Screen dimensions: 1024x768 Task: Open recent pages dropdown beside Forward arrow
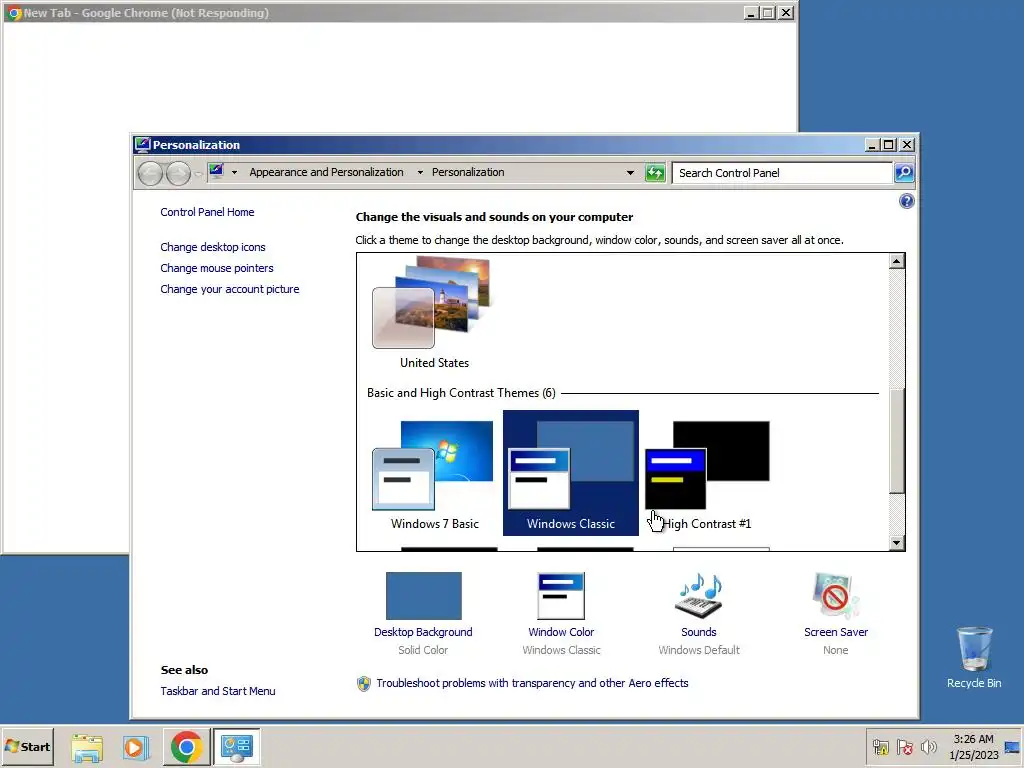pos(198,174)
